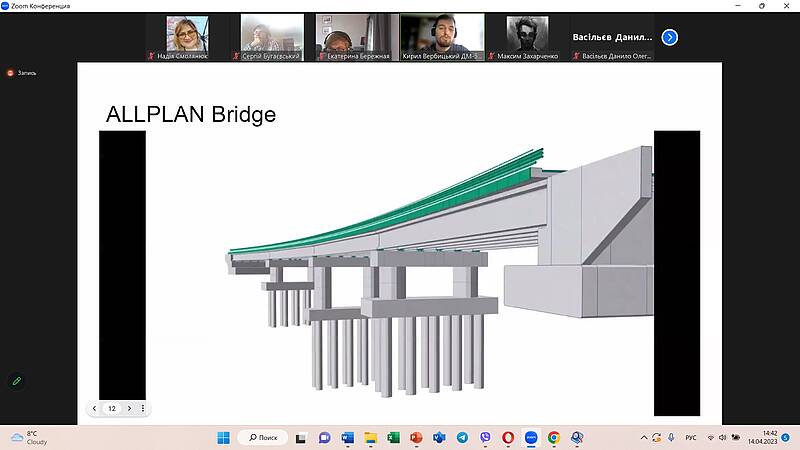Image resolution: width=800 pixels, height=450 pixels.
Task: Open volume speaker tray icon
Action: [722, 438]
